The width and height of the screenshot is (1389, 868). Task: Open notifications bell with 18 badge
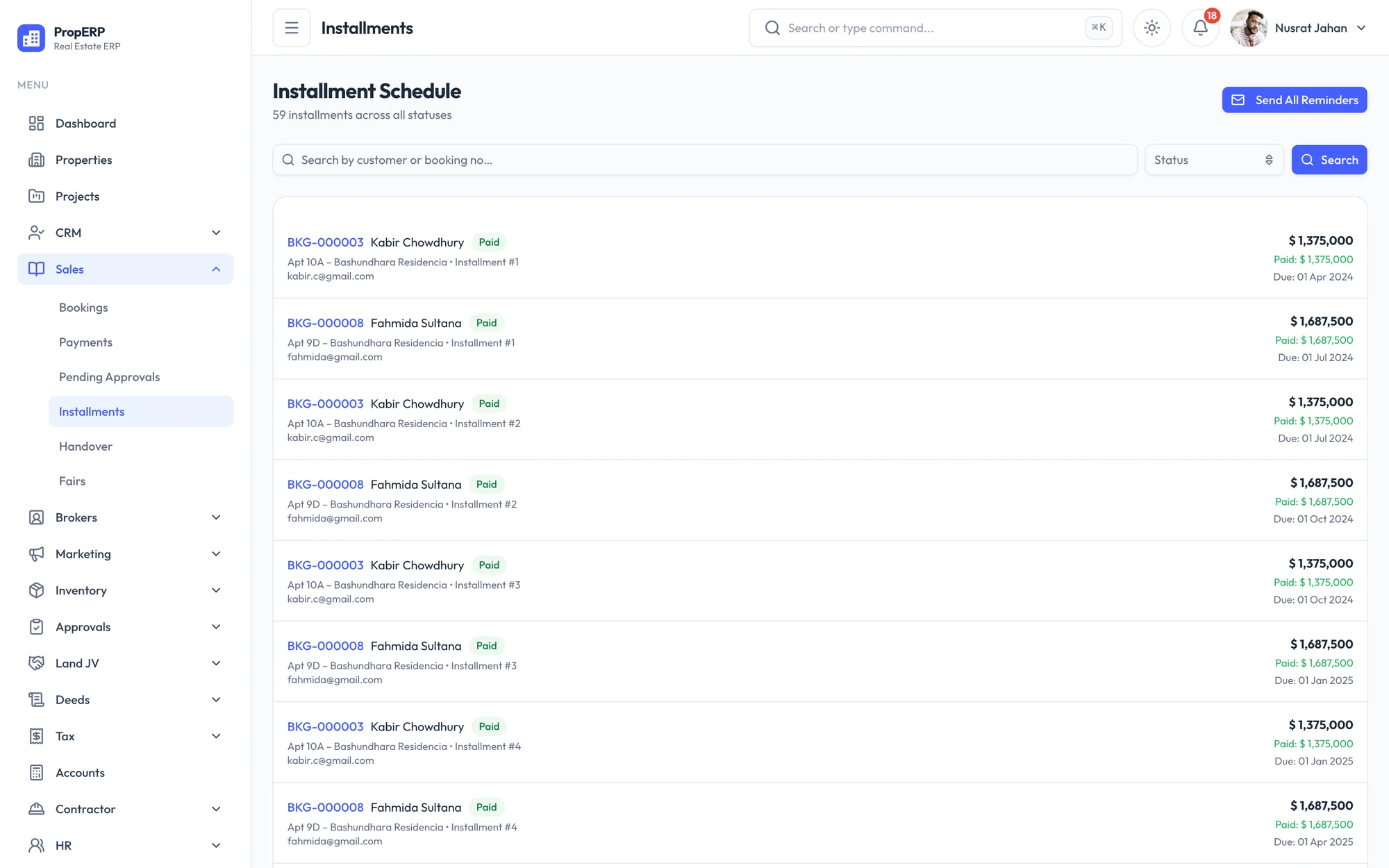(x=1200, y=28)
